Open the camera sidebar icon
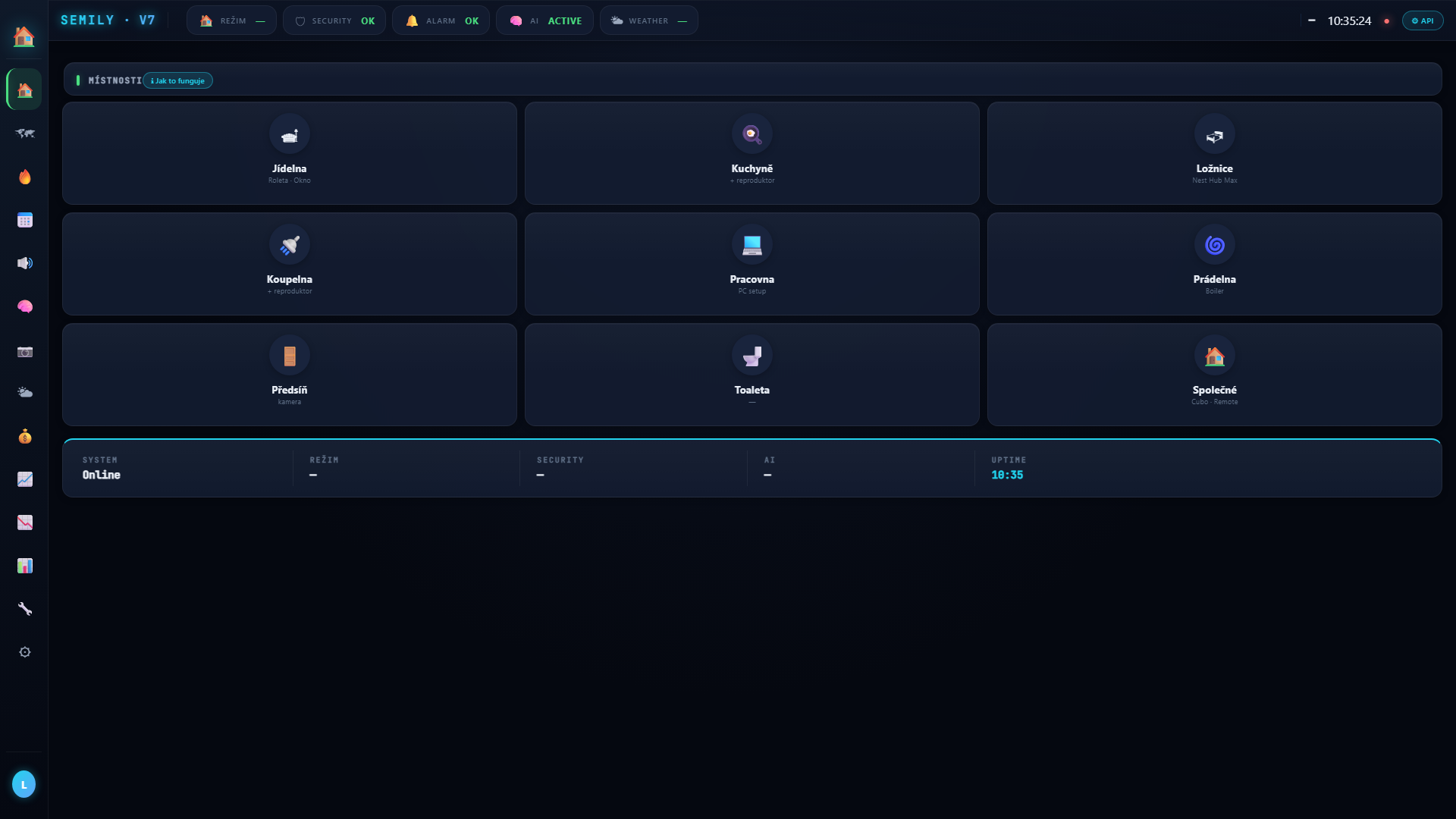 point(24,351)
